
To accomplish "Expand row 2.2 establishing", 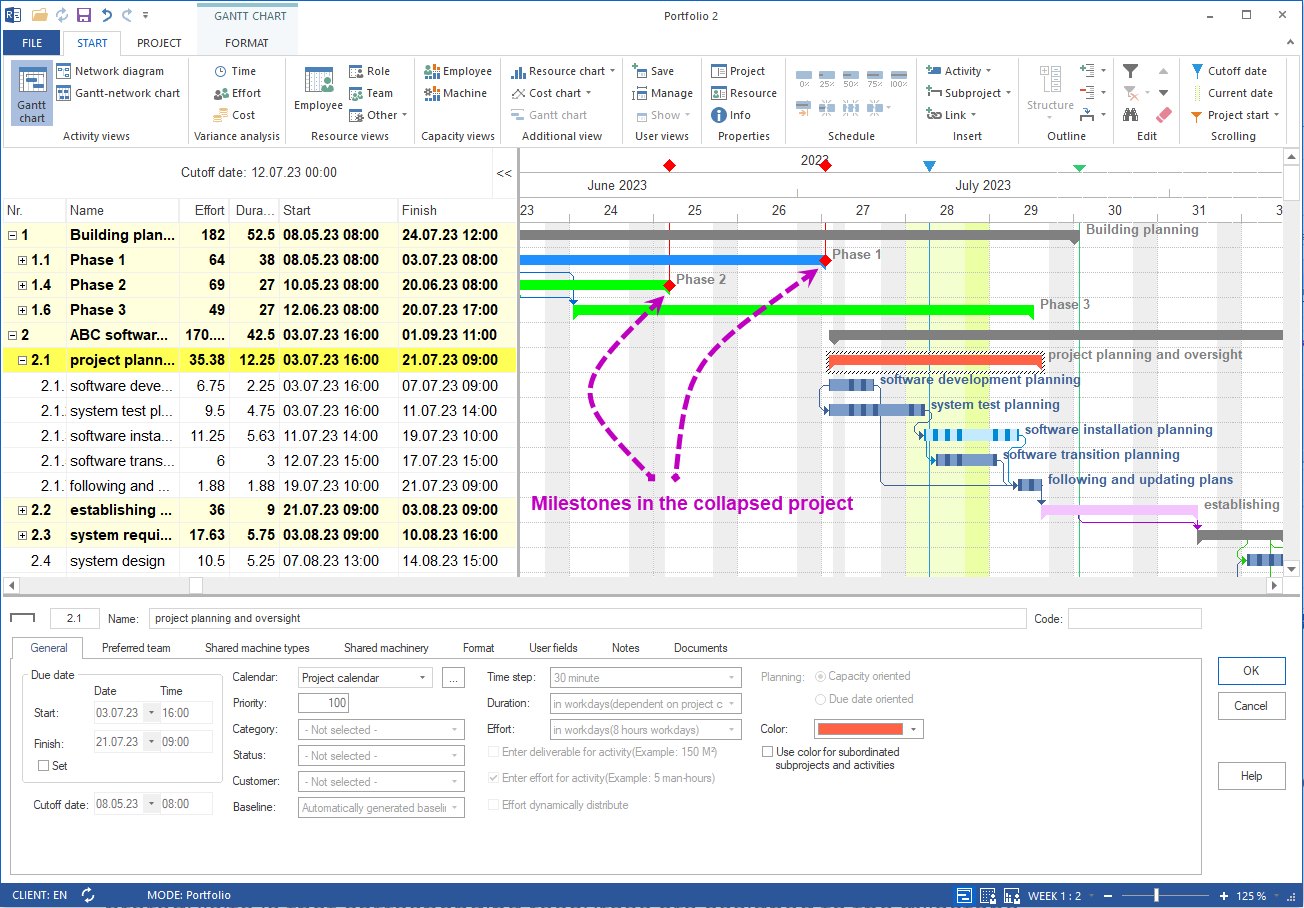I will (x=22, y=510).
